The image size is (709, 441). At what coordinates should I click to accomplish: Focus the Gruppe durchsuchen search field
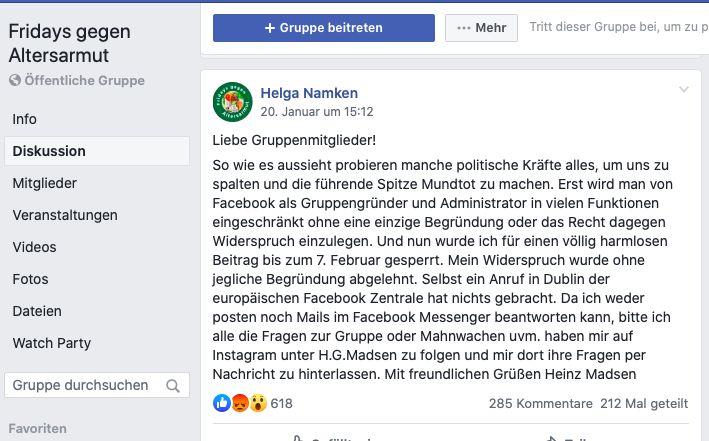[x=82, y=386]
